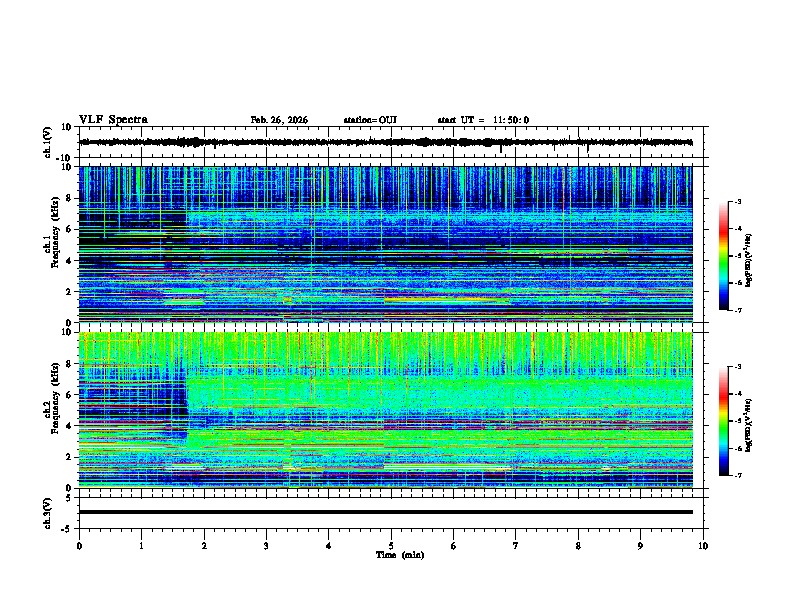Click the '-7' label on ch.2 color bar
Screen dimensions: 792x612
[737, 475]
